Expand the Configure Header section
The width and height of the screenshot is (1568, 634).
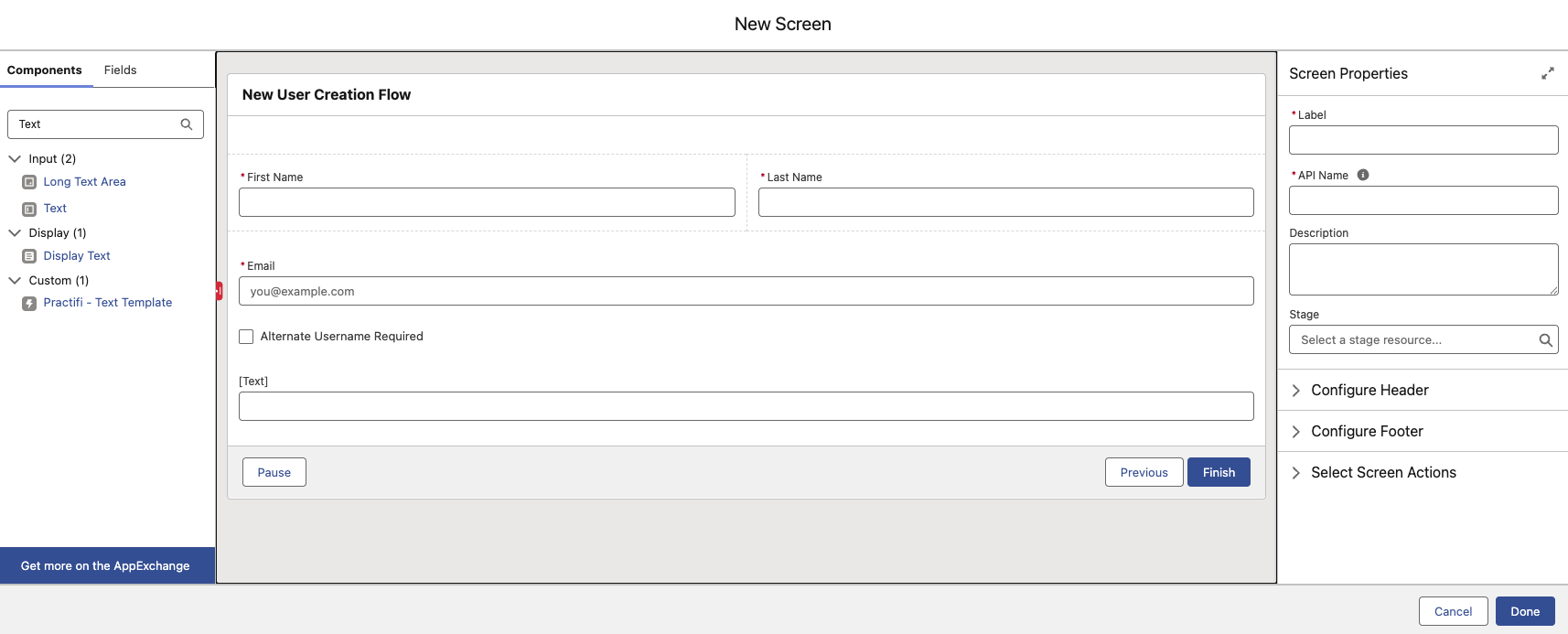coord(1296,391)
